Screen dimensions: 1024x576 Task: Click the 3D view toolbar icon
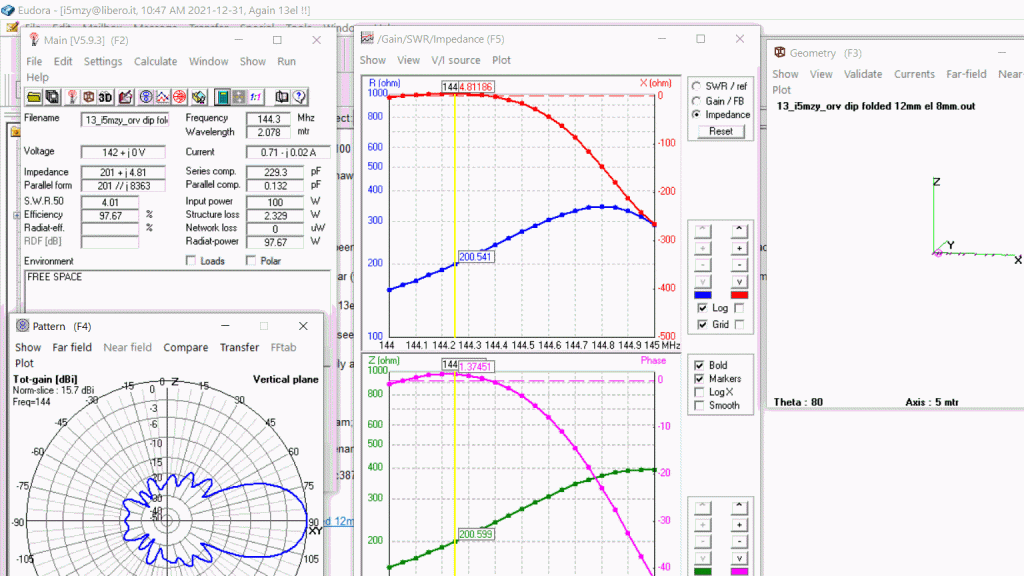tap(106, 97)
